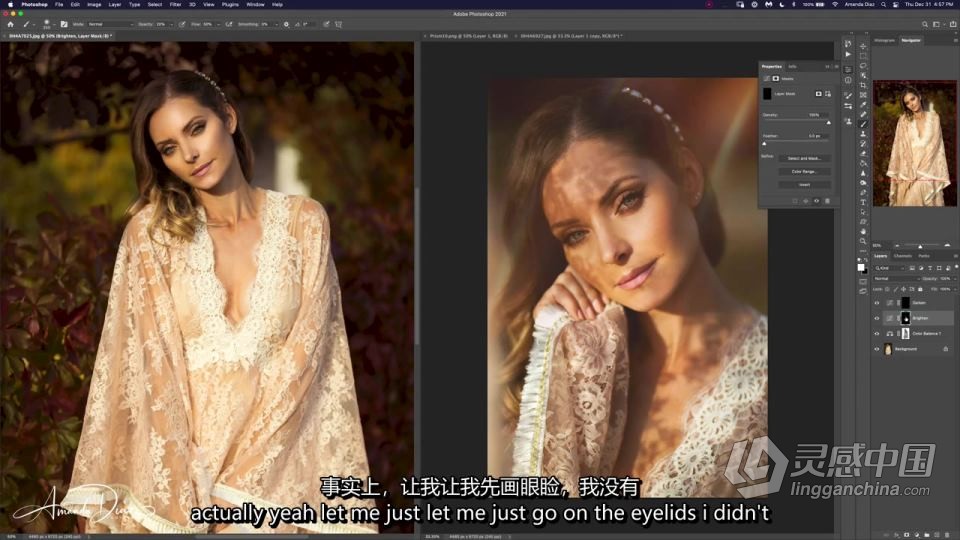Click the Home icon in options bar
This screenshot has height=540, width=960.
pos(10,24)
